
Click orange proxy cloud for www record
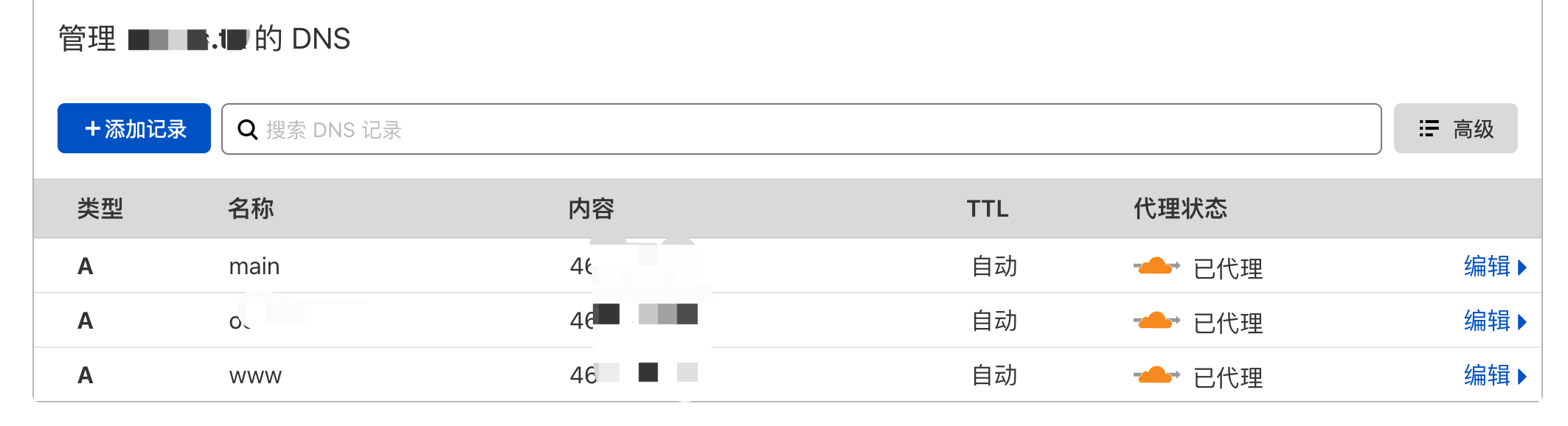(1156, 375)
